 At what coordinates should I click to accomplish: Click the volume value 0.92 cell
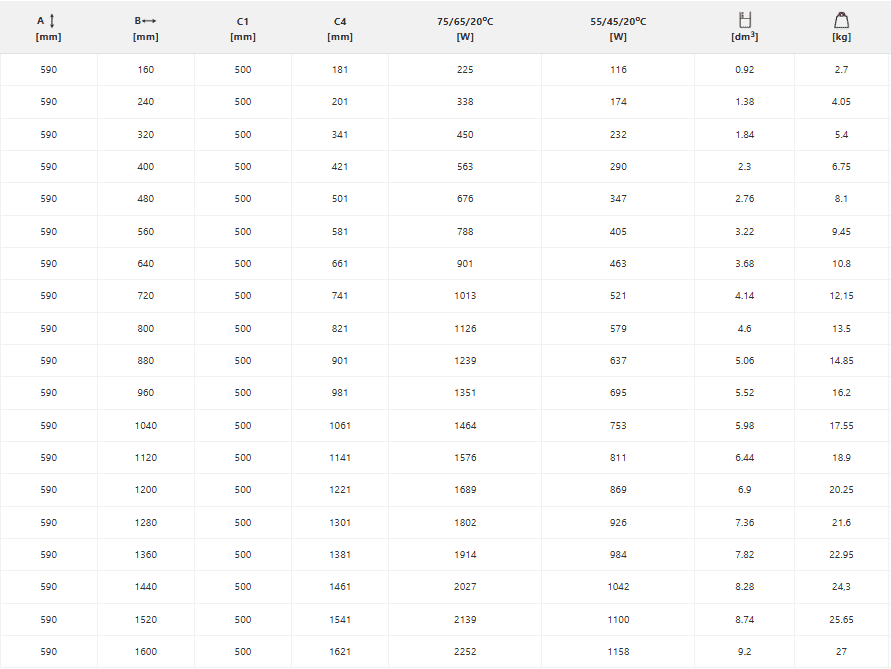(x=744, y=70)
